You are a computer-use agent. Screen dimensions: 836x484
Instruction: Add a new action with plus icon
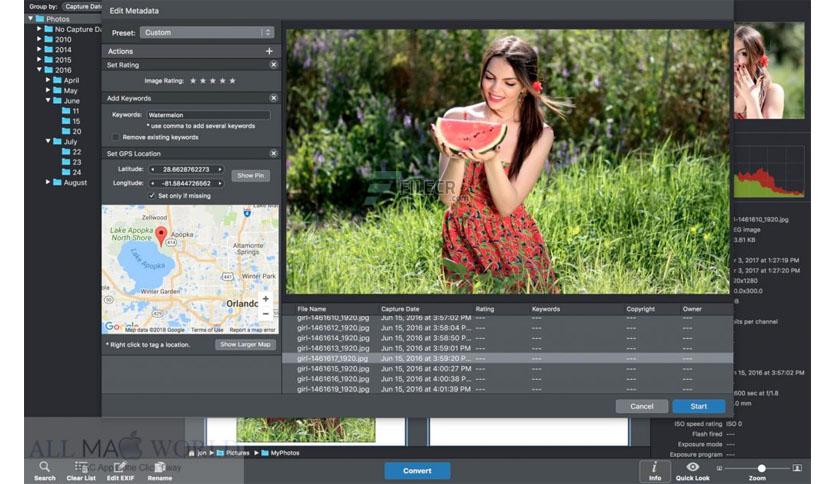pos(269,51)
